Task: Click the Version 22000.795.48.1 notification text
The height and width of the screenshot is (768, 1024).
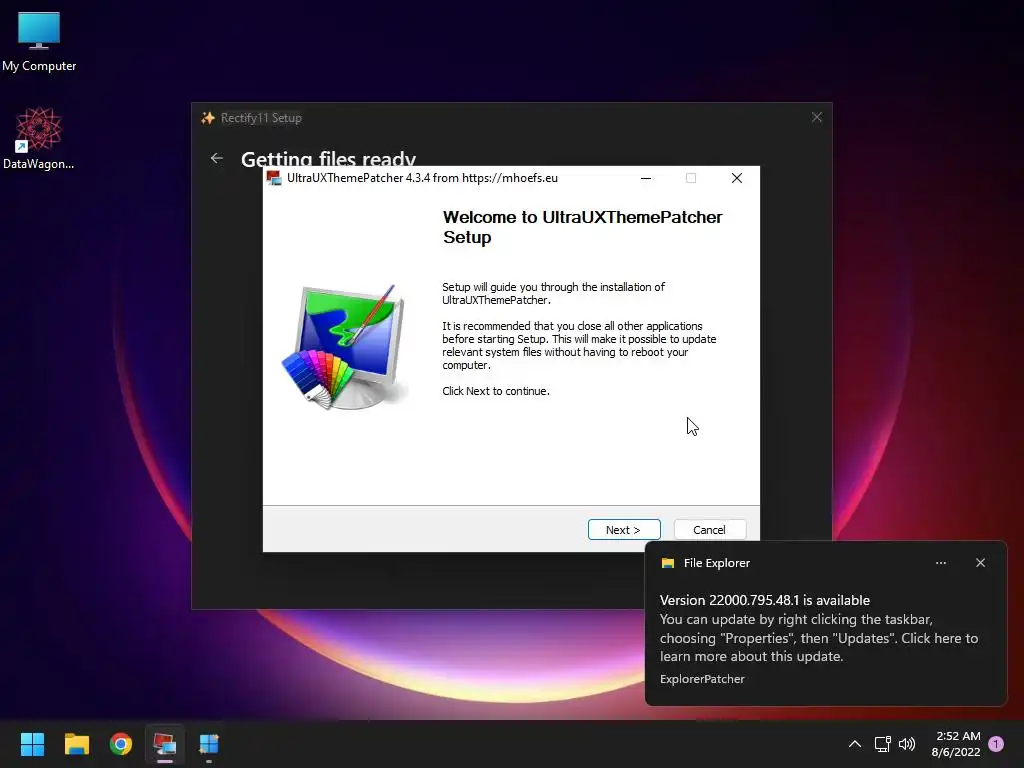Action: [x=765, y=600]
